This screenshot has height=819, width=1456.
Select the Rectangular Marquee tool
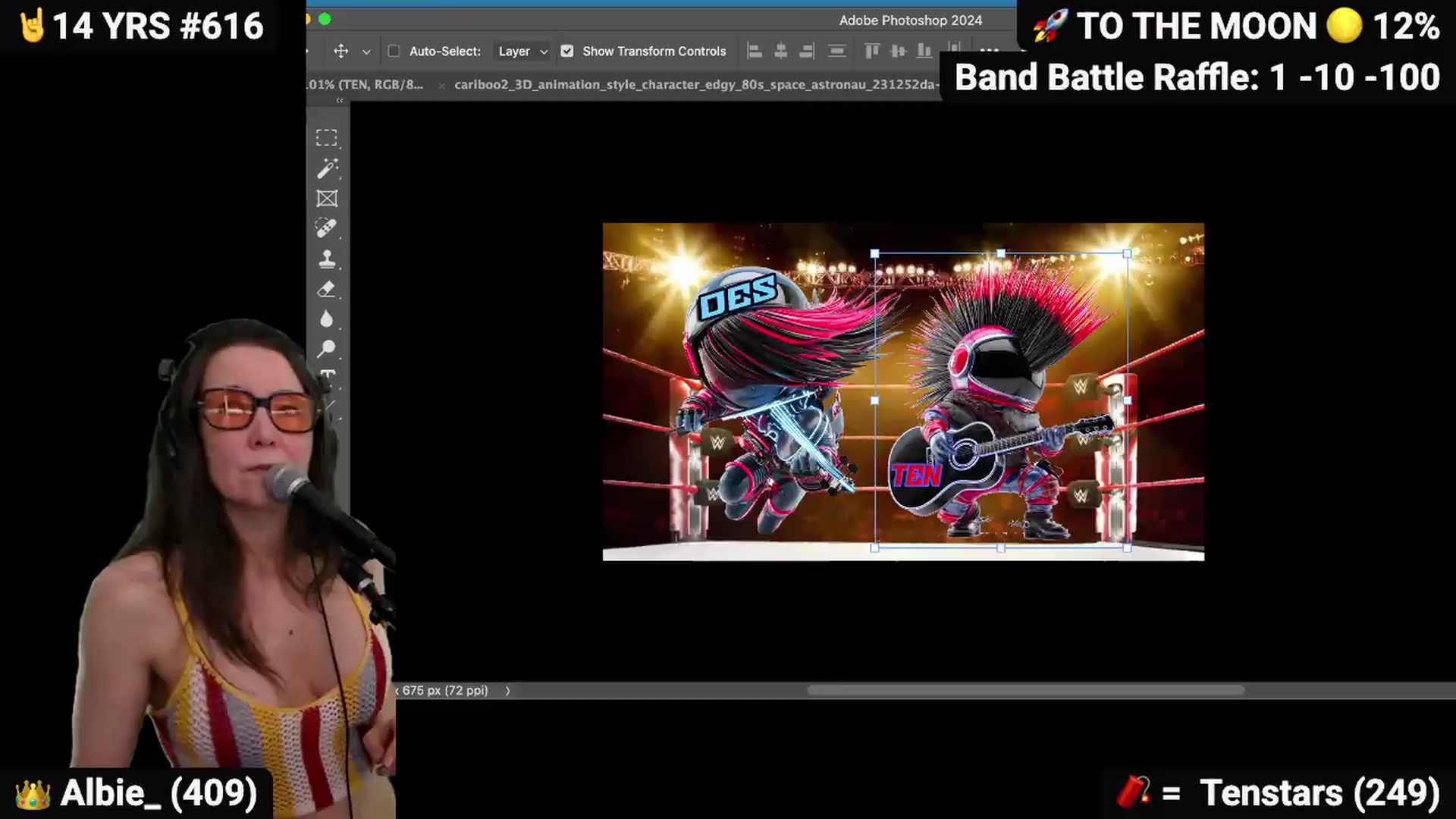click(327, 137)
